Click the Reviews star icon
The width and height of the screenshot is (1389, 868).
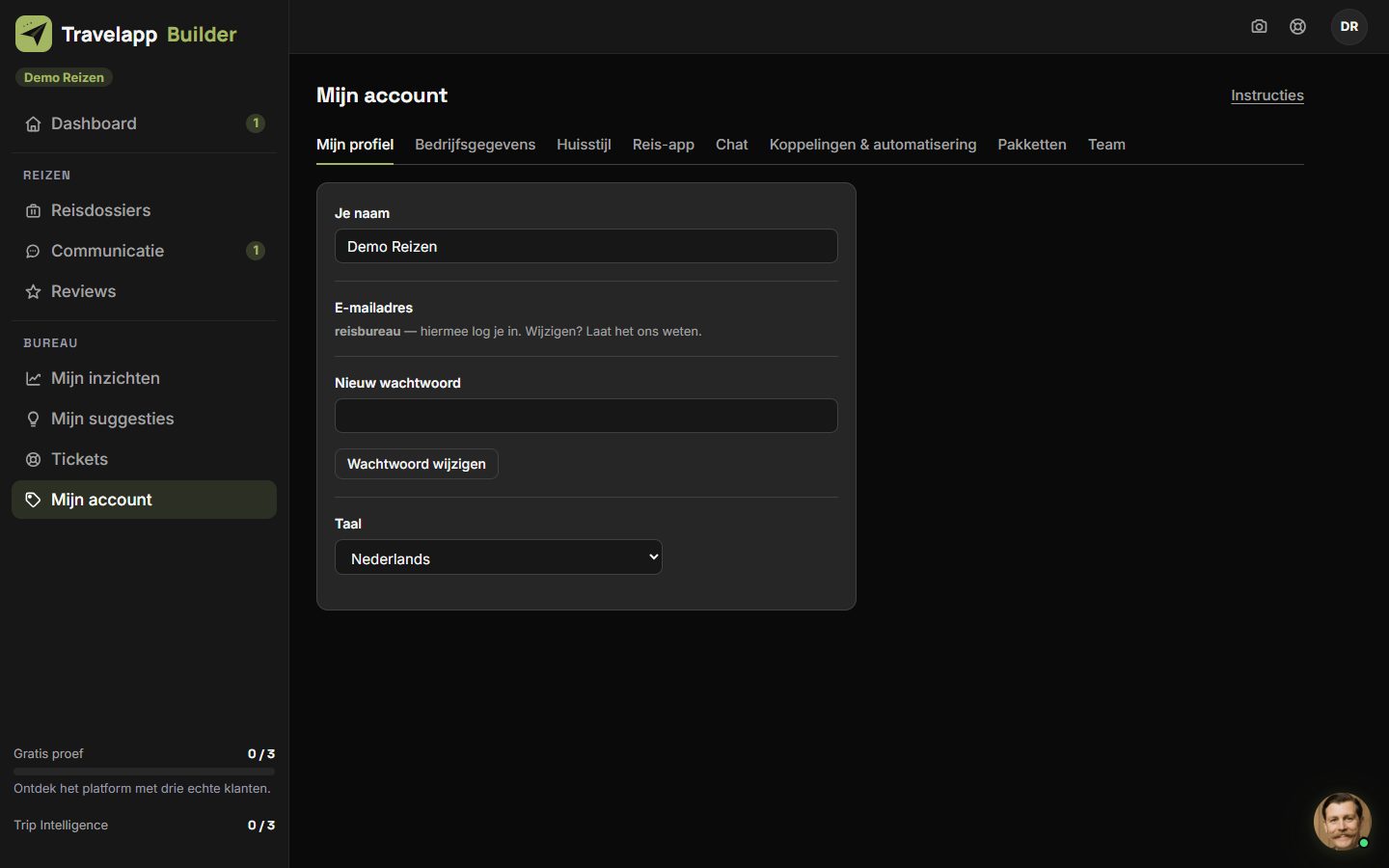click(33, 291)
